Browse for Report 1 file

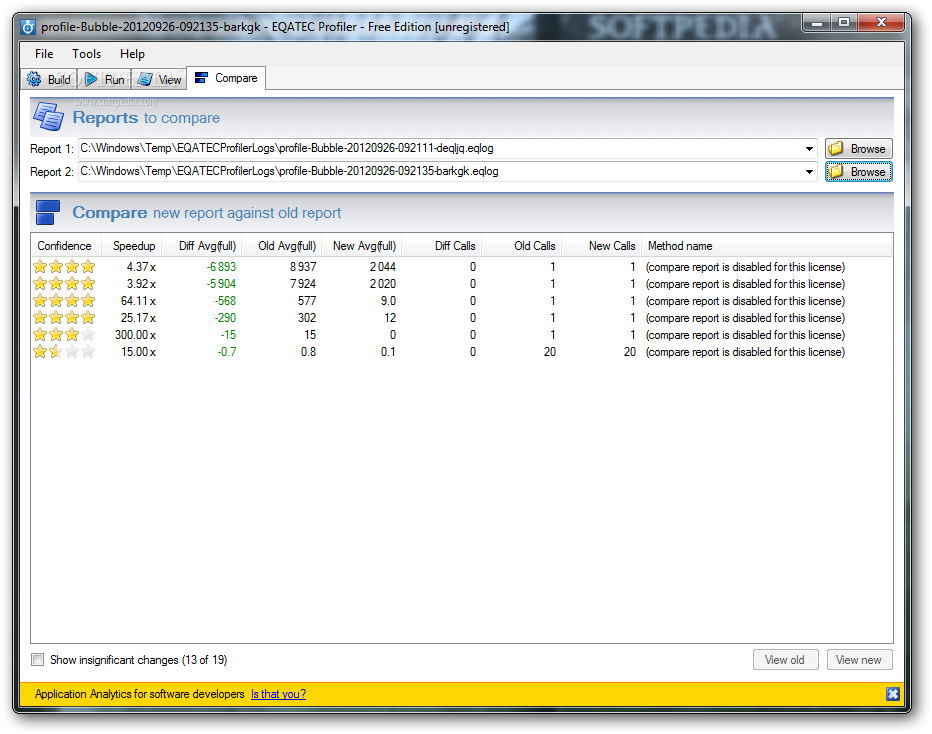858,149
